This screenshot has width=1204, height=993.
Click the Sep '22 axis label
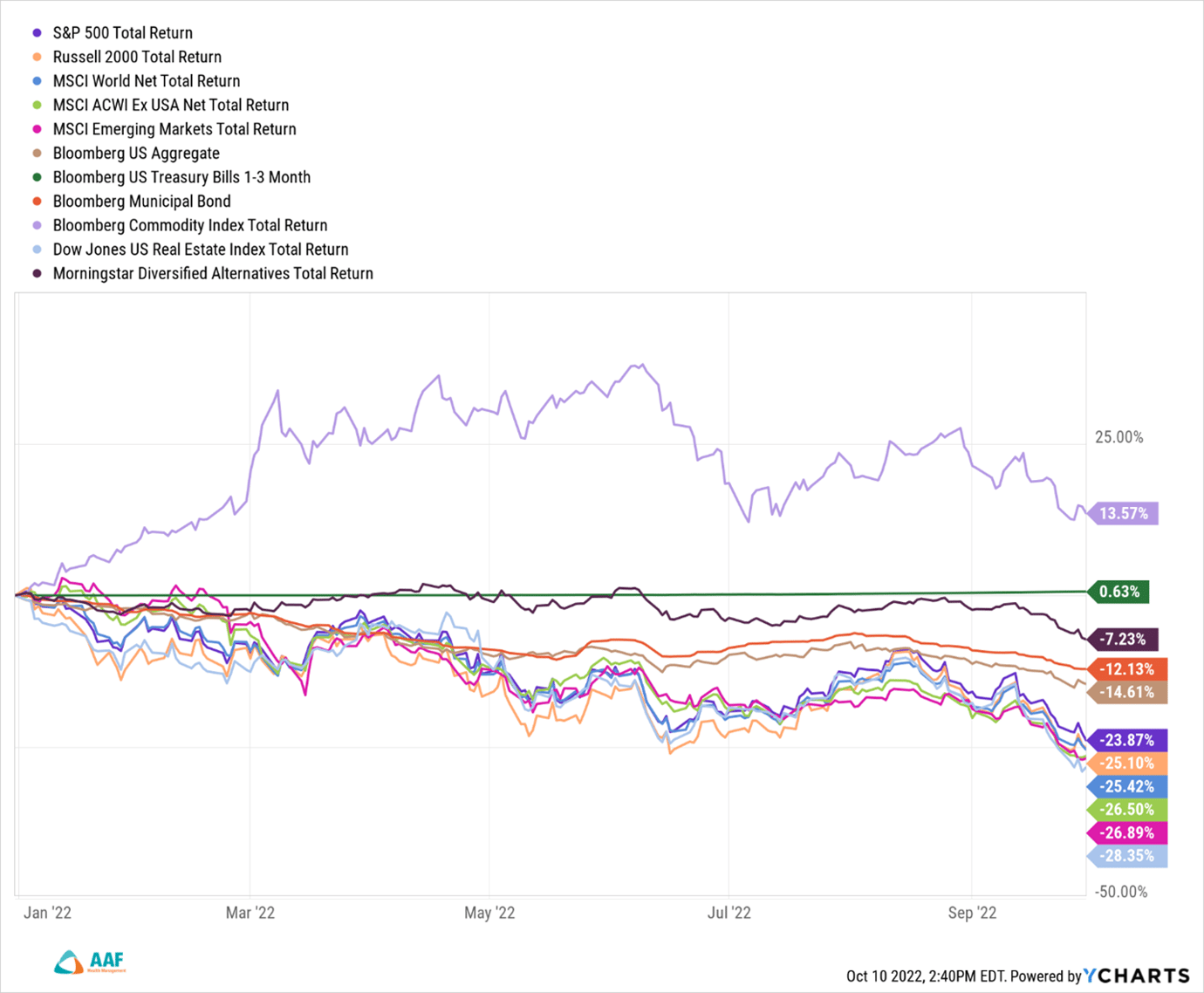tap(972, 913)
